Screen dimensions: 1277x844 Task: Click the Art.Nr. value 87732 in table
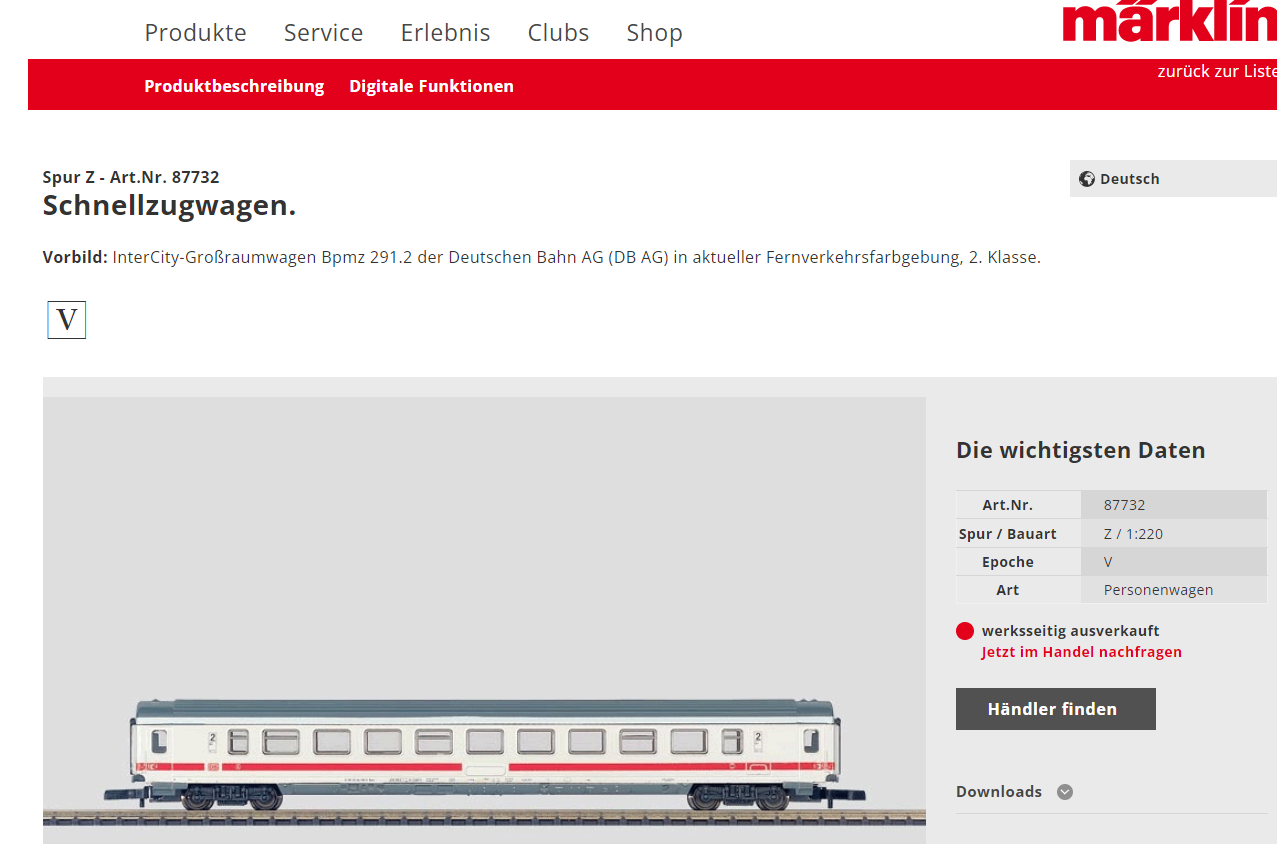point(1124,505)
